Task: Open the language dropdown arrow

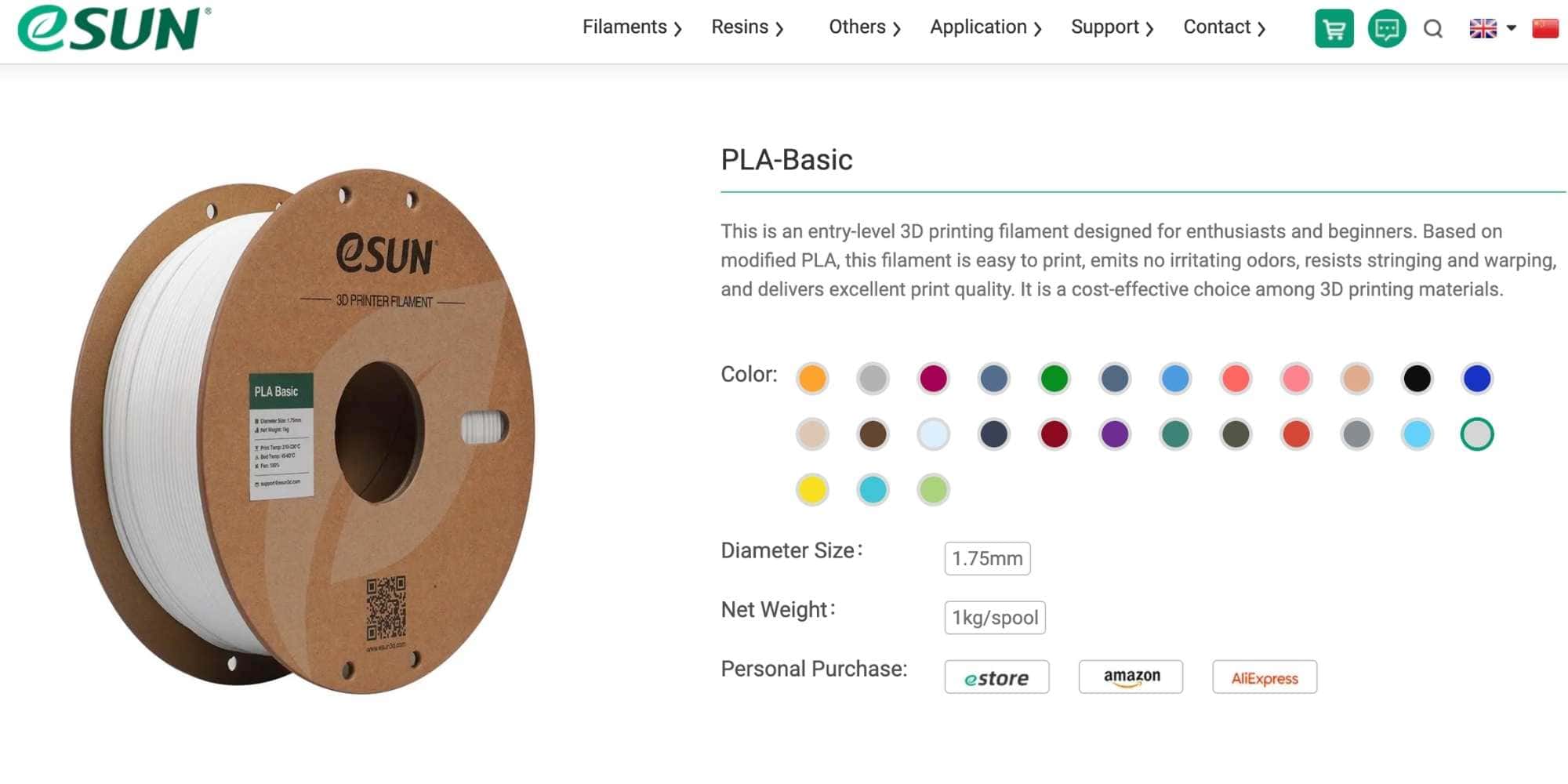Action: [x=1512, y=28]
